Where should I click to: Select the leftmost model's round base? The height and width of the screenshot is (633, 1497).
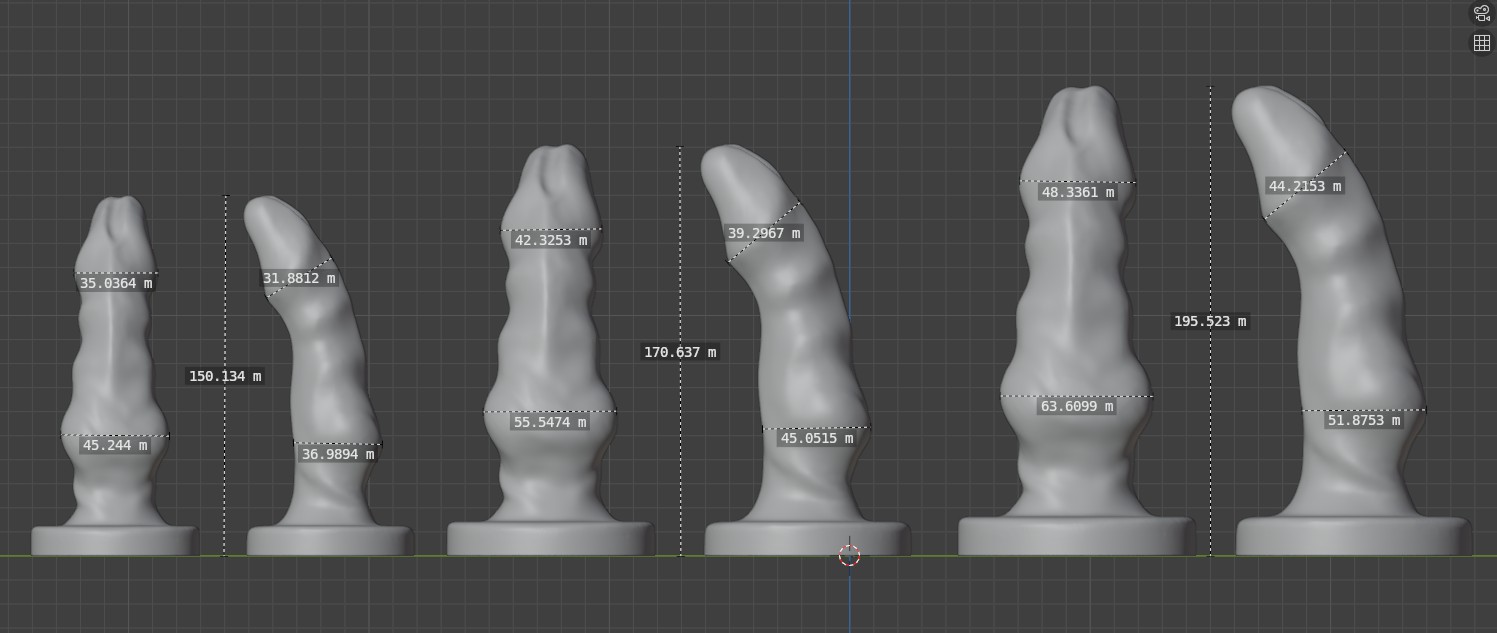(x=114, y=541)
